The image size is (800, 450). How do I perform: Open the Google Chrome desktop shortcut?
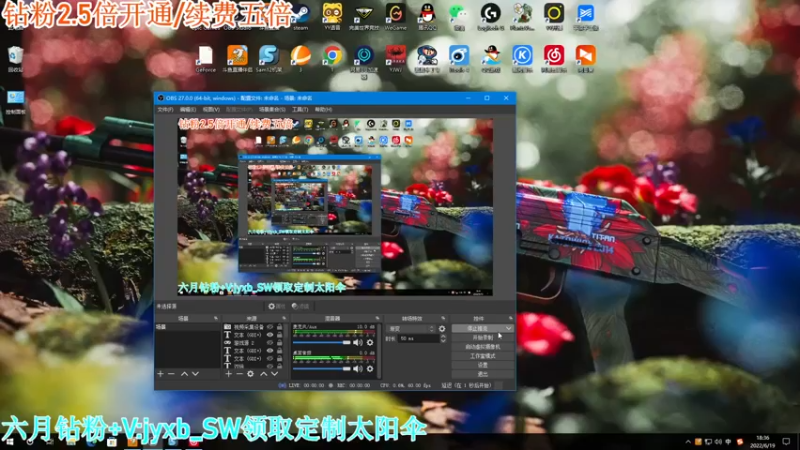(x=332, y=59)
